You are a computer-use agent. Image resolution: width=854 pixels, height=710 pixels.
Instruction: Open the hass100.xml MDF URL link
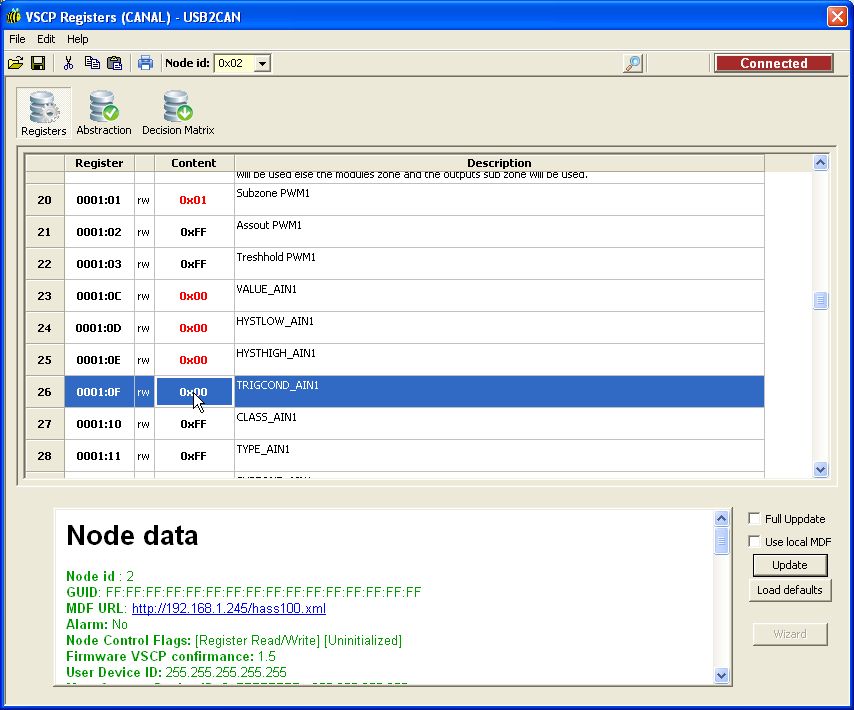228,608
